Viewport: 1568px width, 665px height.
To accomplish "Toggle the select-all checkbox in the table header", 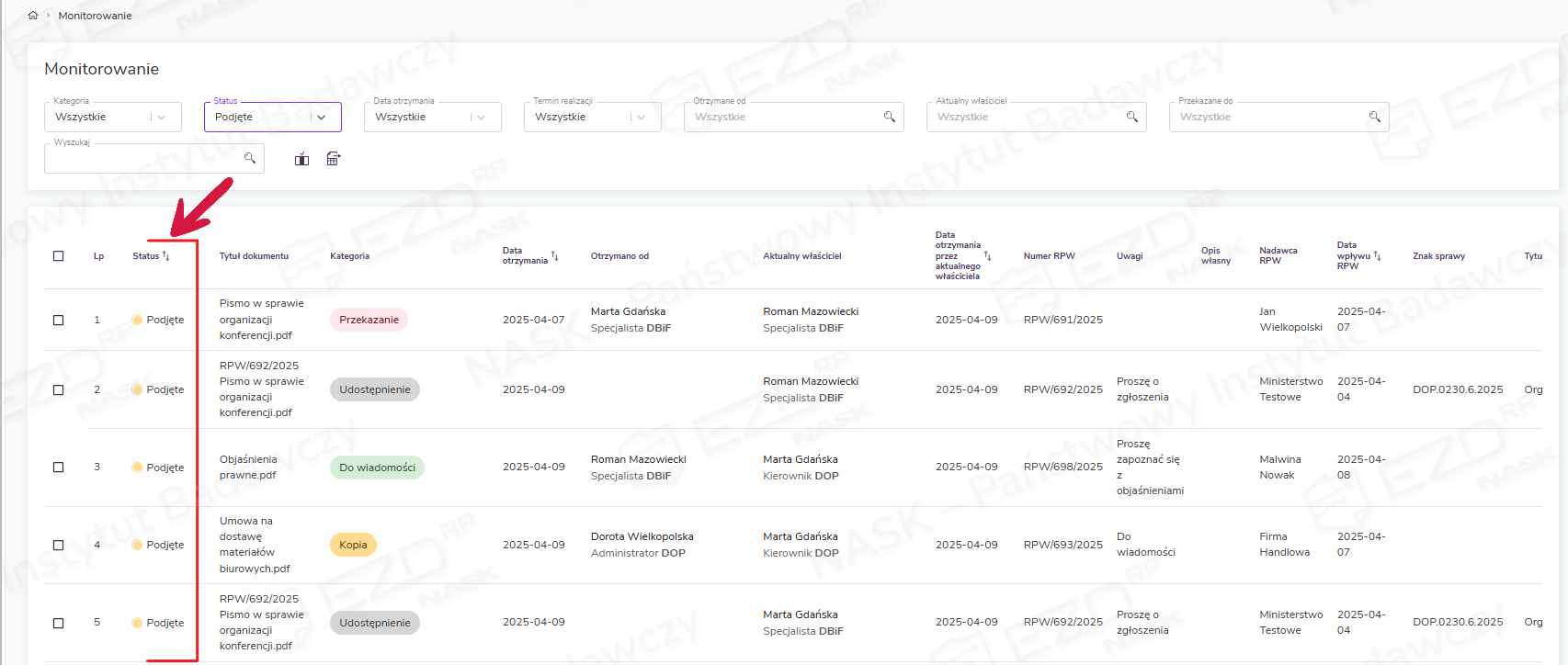I will click(x=59, y=256).
